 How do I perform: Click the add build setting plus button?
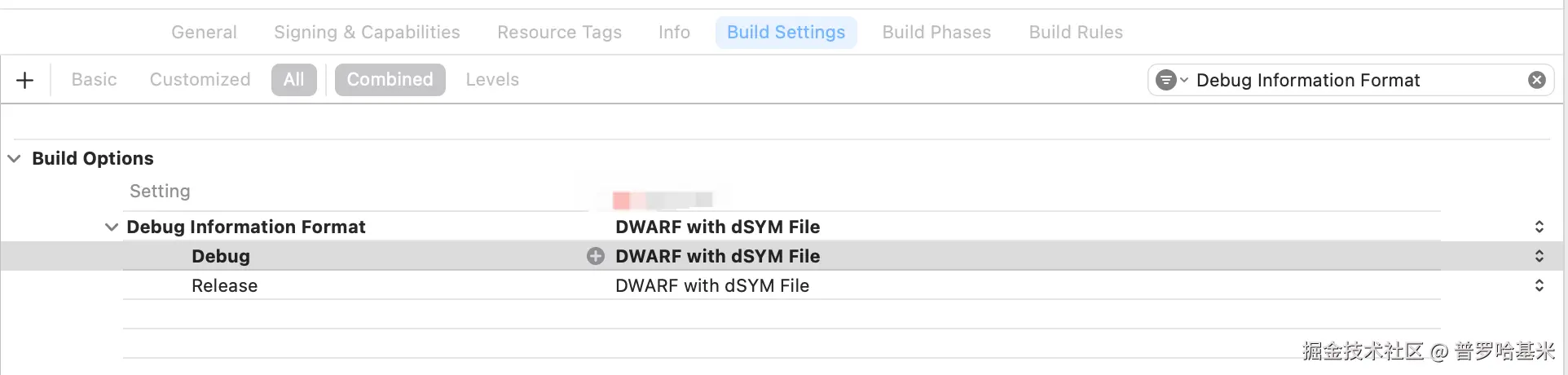pos(25,80)
